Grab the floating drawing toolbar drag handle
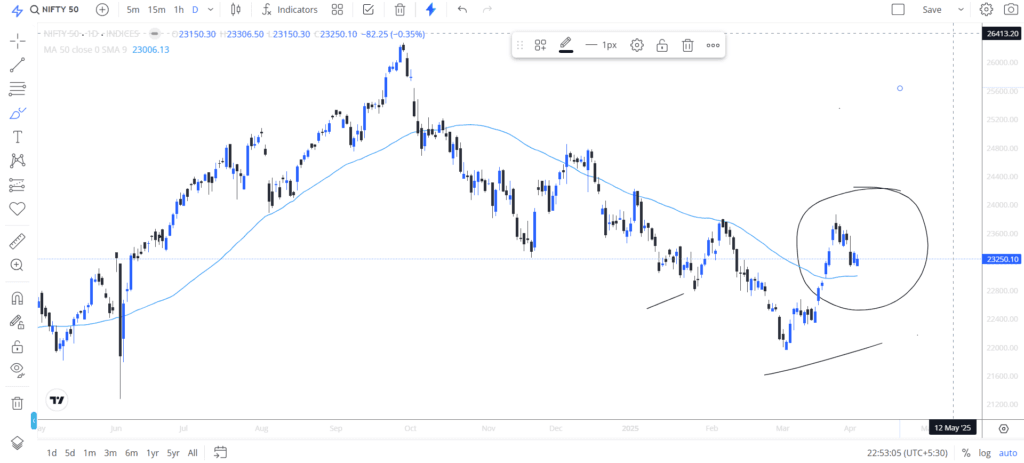Screen dimensions: 1024x463 point(520,45)
